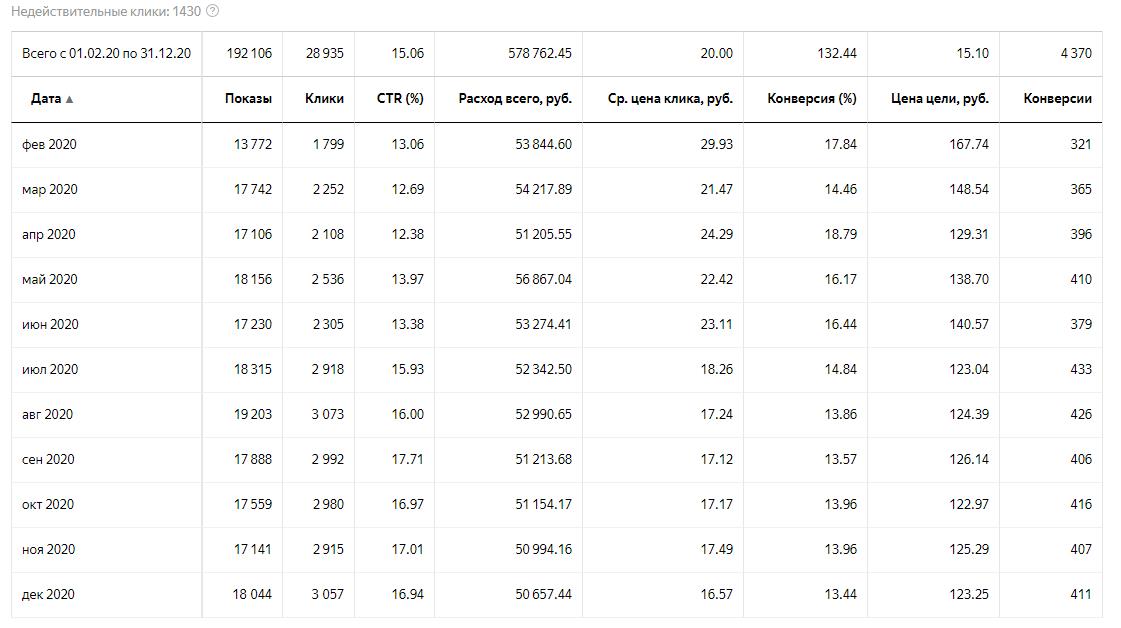Select the дек 2020 row label
Viewport: 1121px width, 628px height.
point(48,594)
